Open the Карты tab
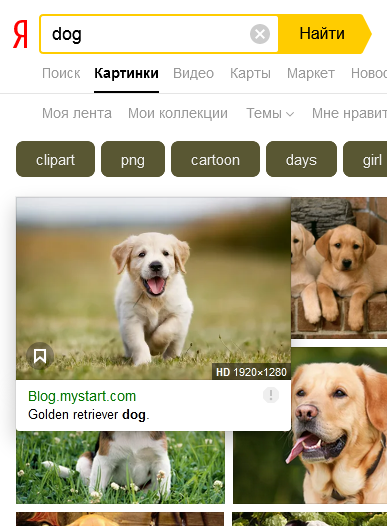Image resolution: width=387 pixels, height=526 pixels. (x=250, y=73)
